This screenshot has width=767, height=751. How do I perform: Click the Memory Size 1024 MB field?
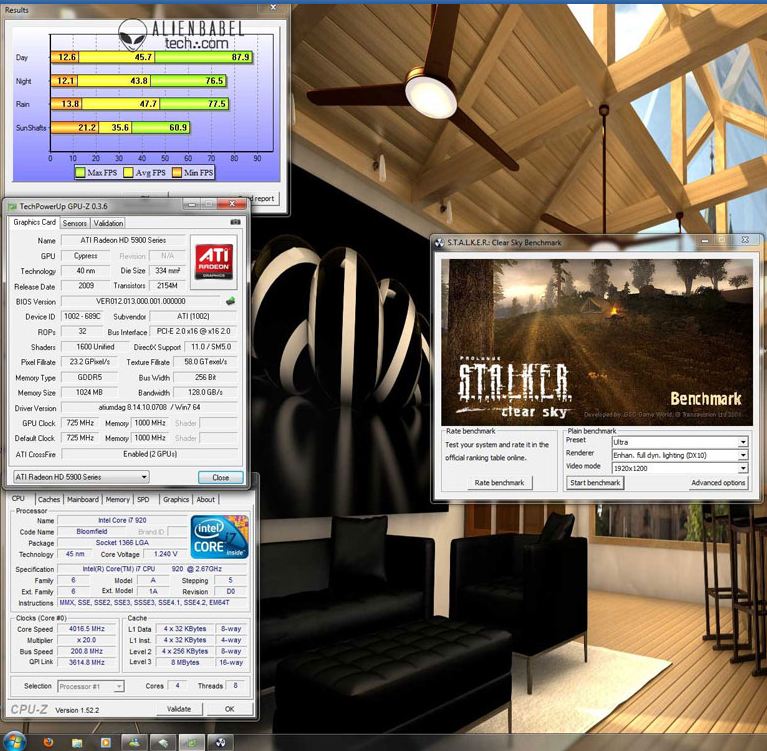89,392
